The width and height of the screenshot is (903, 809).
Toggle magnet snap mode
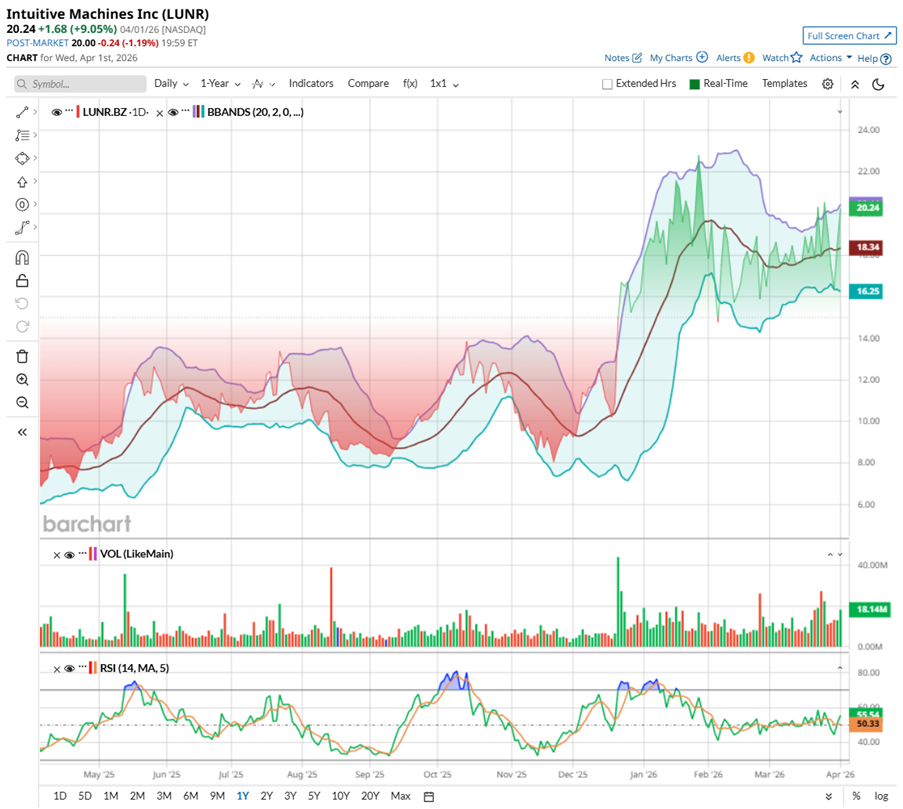[x=22, y=257]
